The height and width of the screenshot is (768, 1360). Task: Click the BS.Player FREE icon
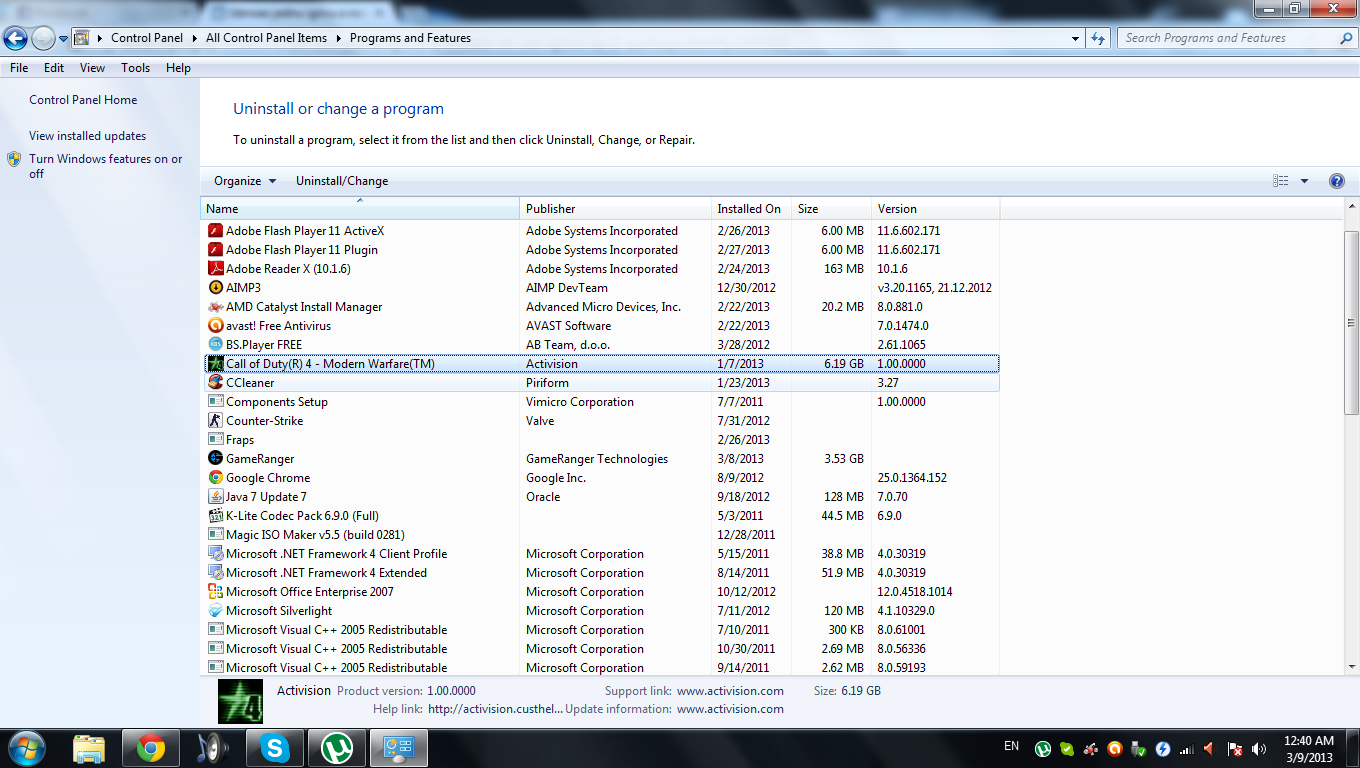[x=215, y=345]
